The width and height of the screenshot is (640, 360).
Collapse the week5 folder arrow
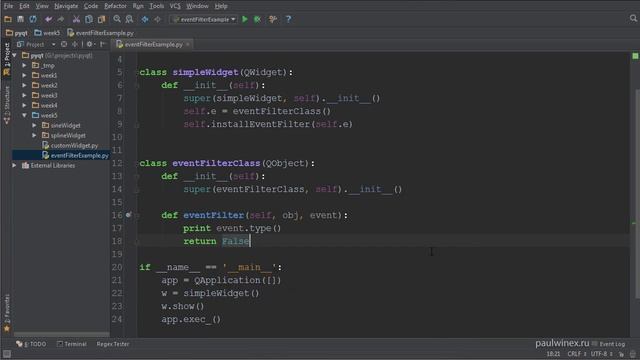pos(24,115)
